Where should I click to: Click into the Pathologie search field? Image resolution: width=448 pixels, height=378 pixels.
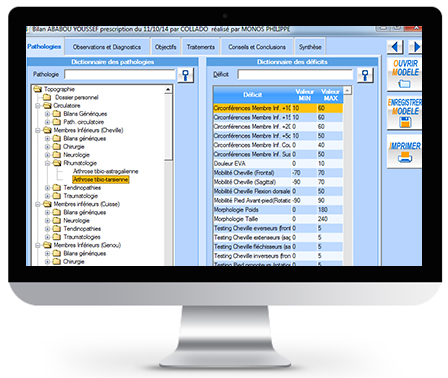pos(120,74)
